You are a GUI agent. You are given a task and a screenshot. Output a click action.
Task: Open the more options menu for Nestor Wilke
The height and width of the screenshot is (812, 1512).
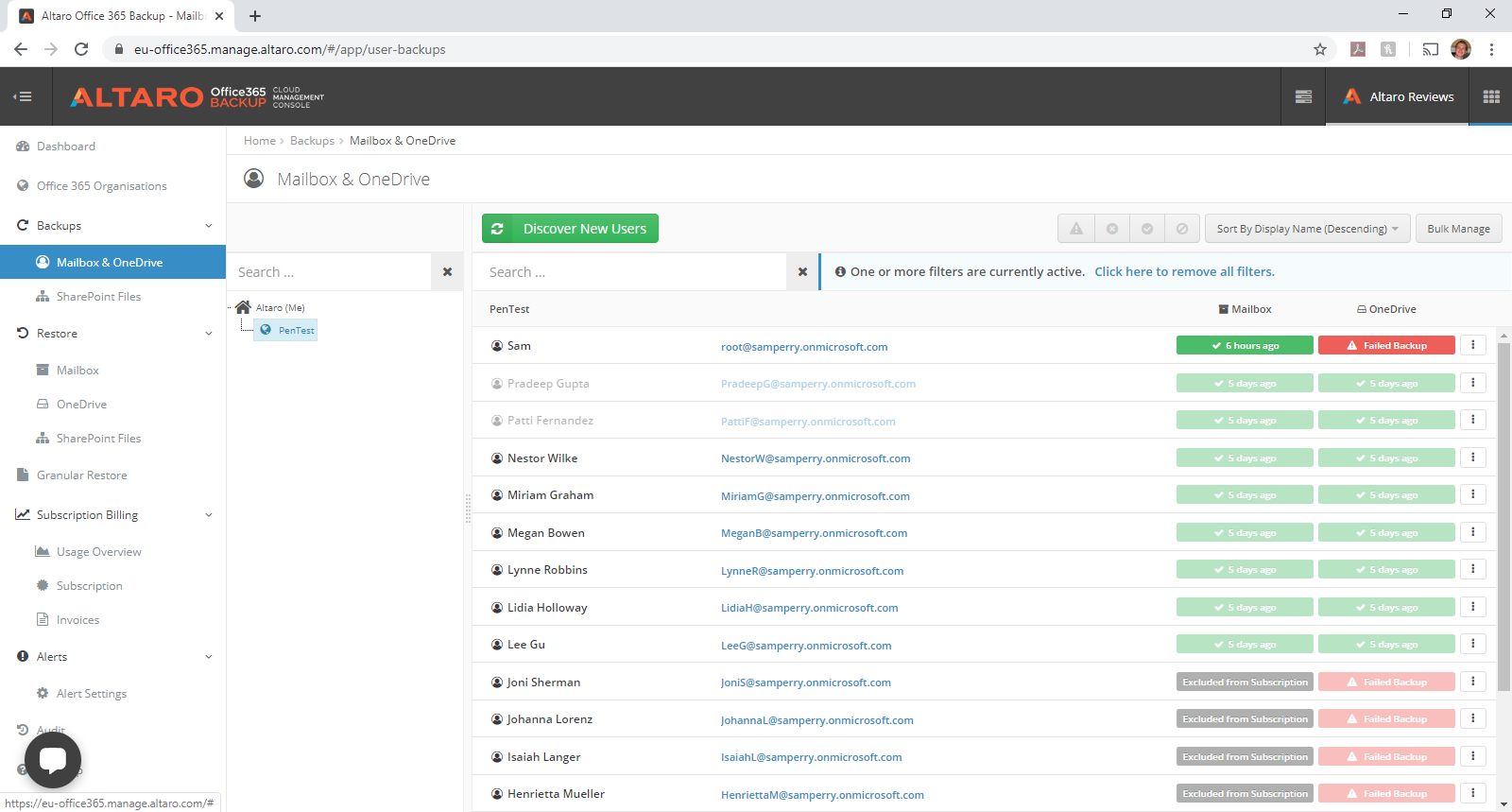pos(1472,458)
